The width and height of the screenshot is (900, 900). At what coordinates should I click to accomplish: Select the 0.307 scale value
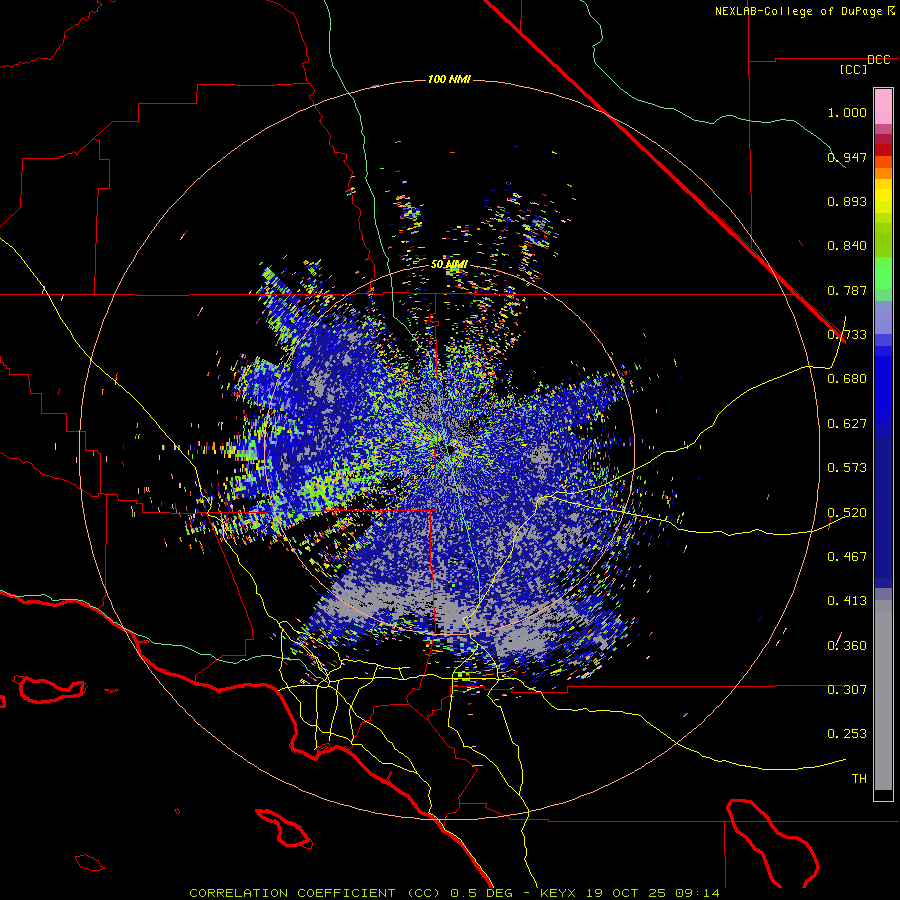coord(847,690)
